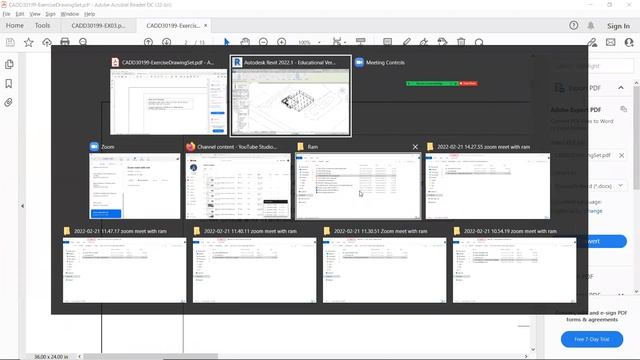
Task: Add a comment with the sticky note icon
Action: [x=387, y=42]
